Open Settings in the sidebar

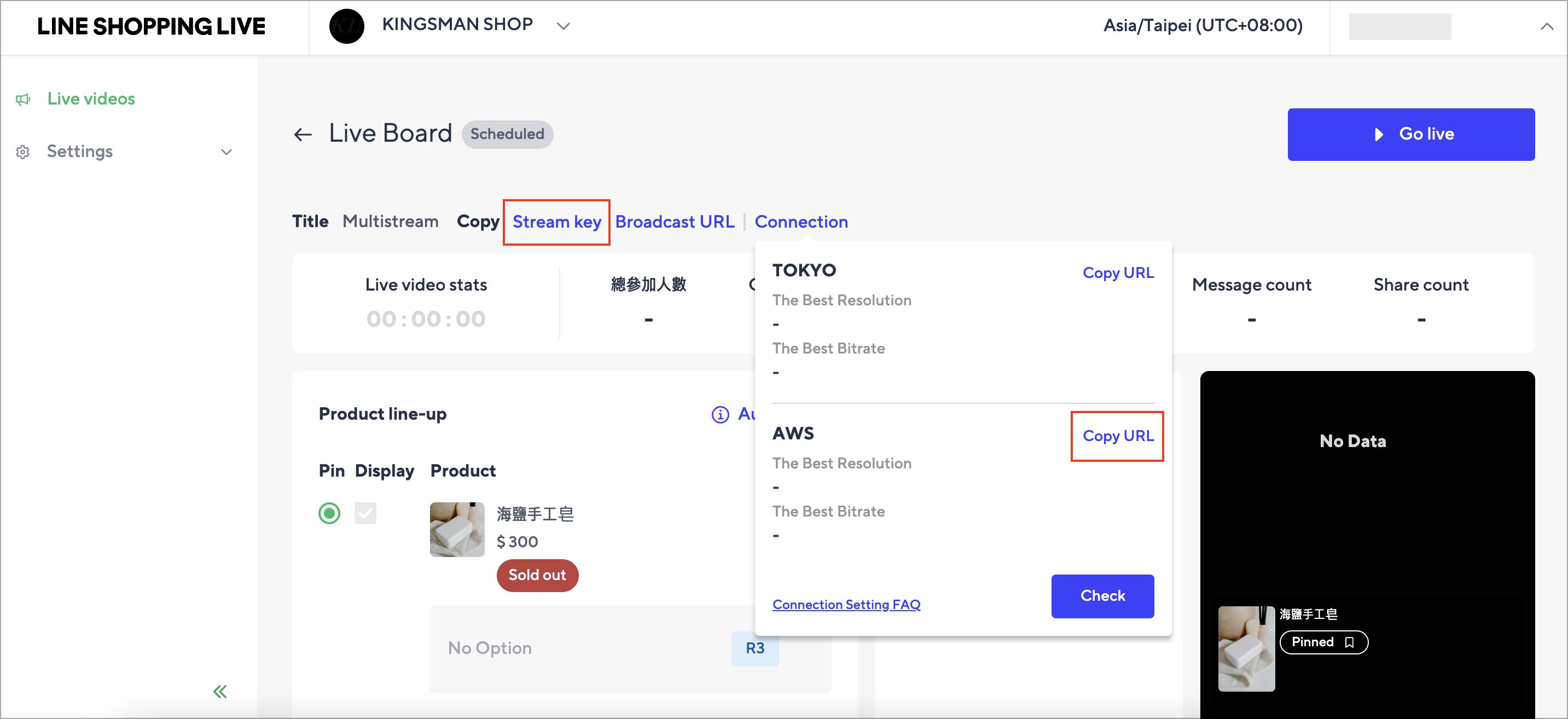[80, 152]
